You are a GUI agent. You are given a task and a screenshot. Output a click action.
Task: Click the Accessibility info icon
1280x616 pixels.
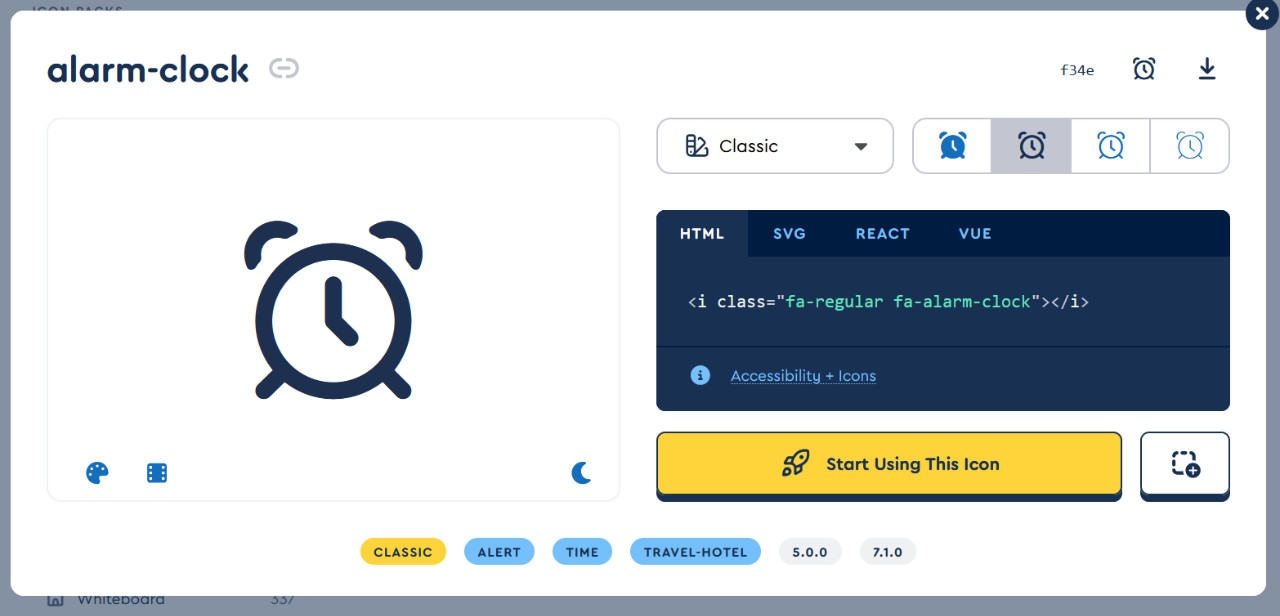pyautogui.click(x=700, y=375)
